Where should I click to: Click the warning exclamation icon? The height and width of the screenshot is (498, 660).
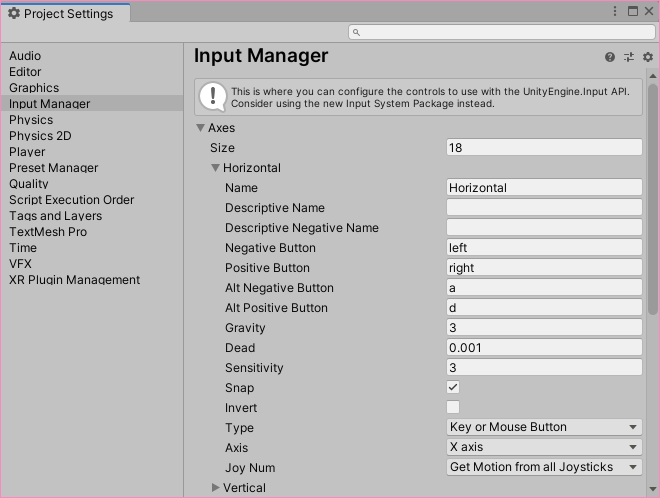(213, 96)
